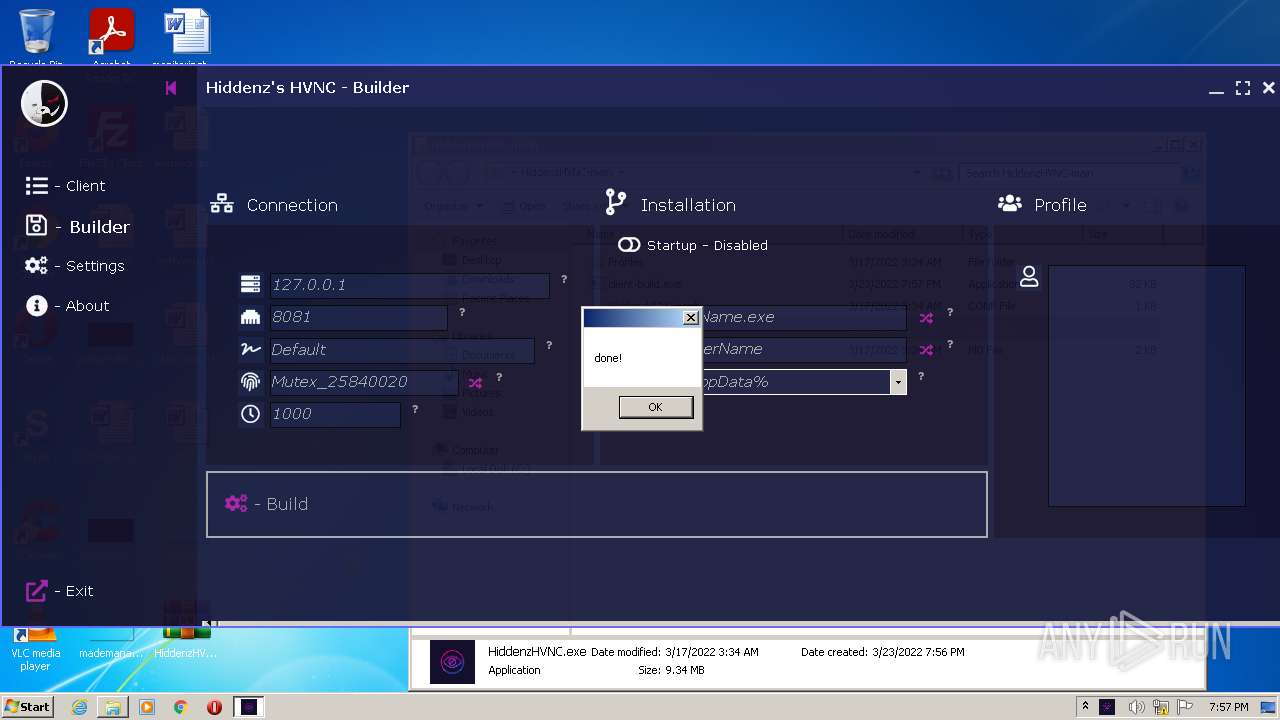Close the done message dialog
The height and width of the screenshot is (720, 1280).
(x=690, y=318)
